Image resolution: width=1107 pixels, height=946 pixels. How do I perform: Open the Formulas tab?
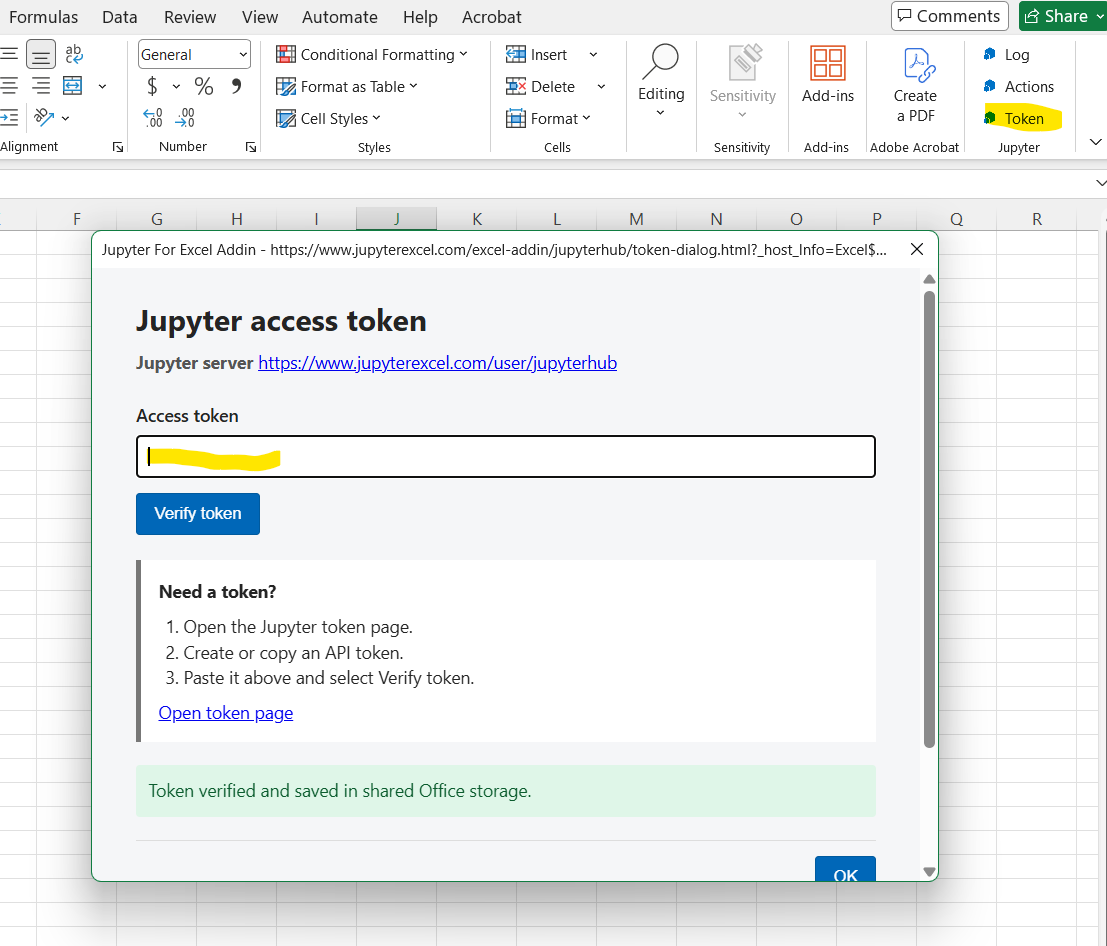pos(44,17)
